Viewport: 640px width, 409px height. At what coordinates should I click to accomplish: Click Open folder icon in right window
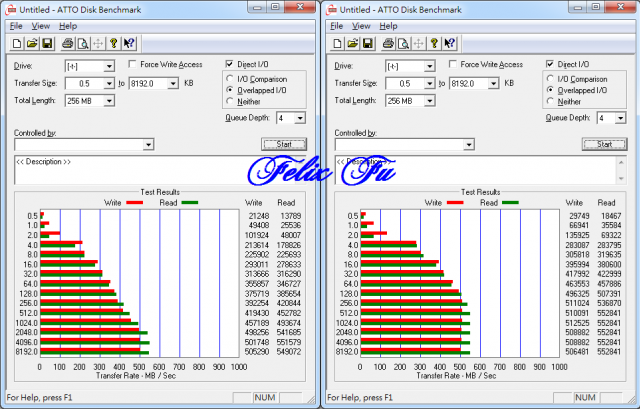[x=353, y=43]
